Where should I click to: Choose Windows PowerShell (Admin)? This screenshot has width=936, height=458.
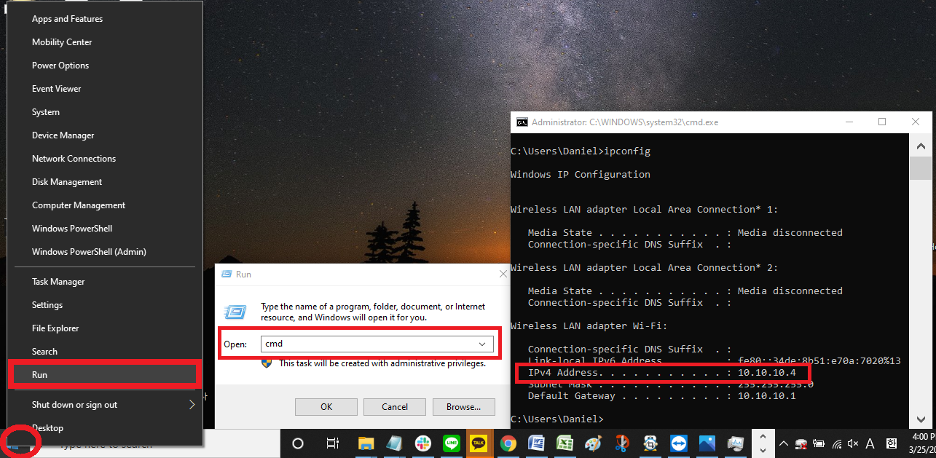[89, 252]
